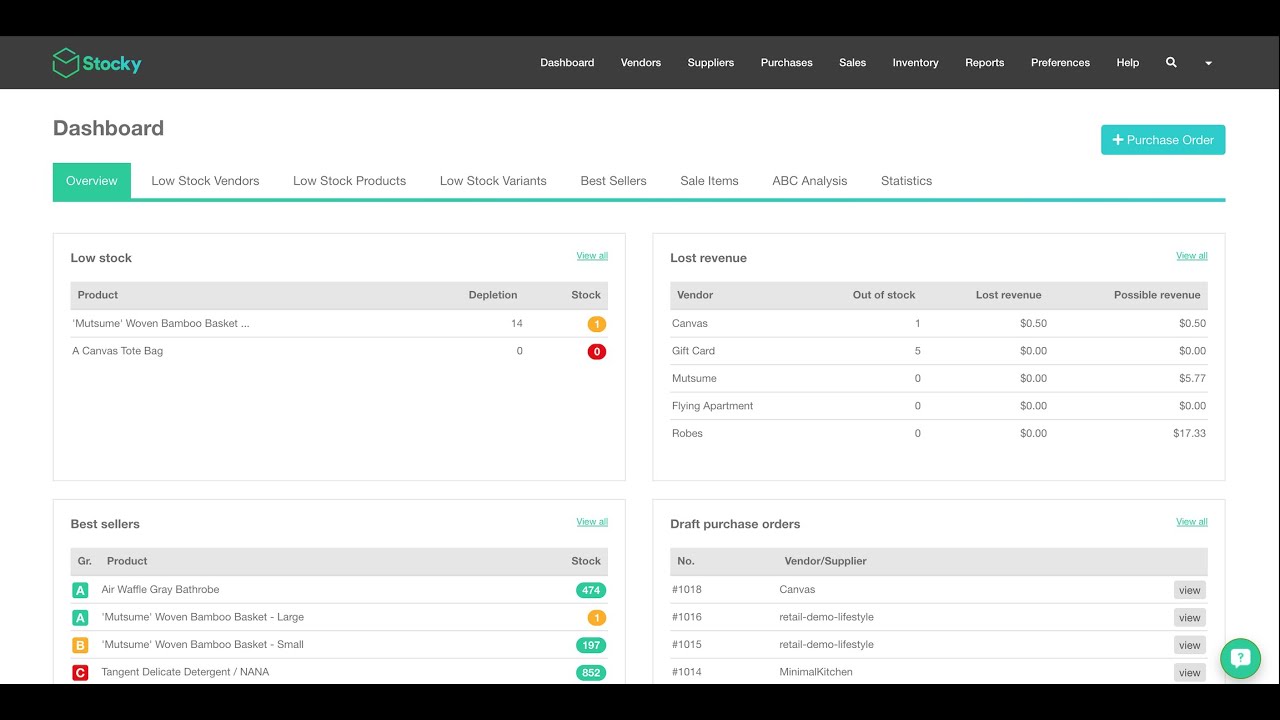
Task: Click Tangent Delicate Detergent / NANA
Action: [x=185, y=672]
